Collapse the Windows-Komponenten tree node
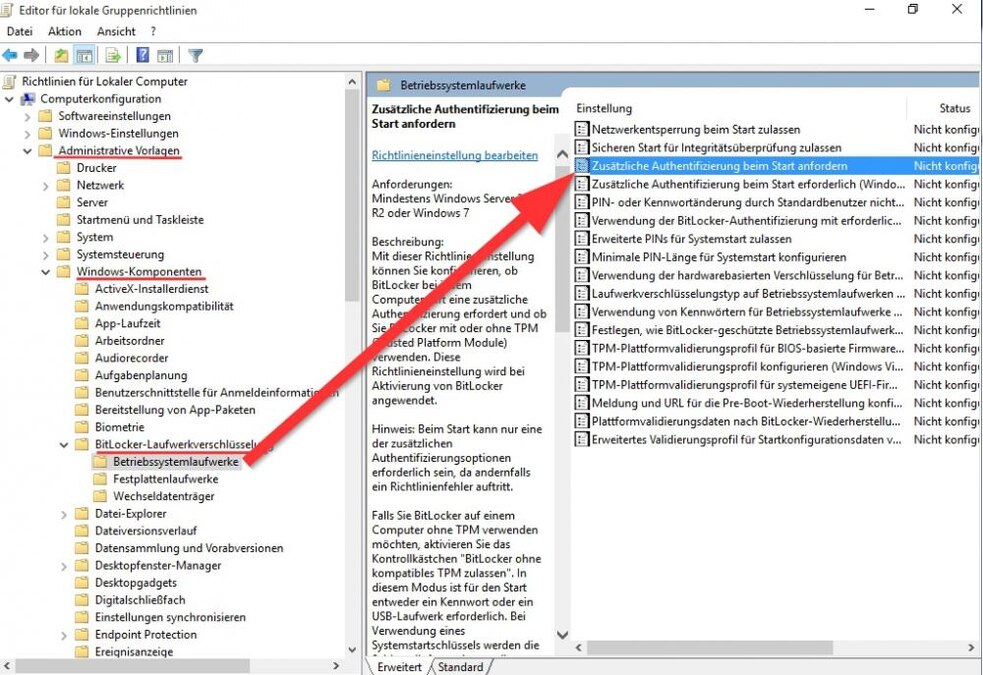This screenshot has height=675, width=983. tap(47, 272)
